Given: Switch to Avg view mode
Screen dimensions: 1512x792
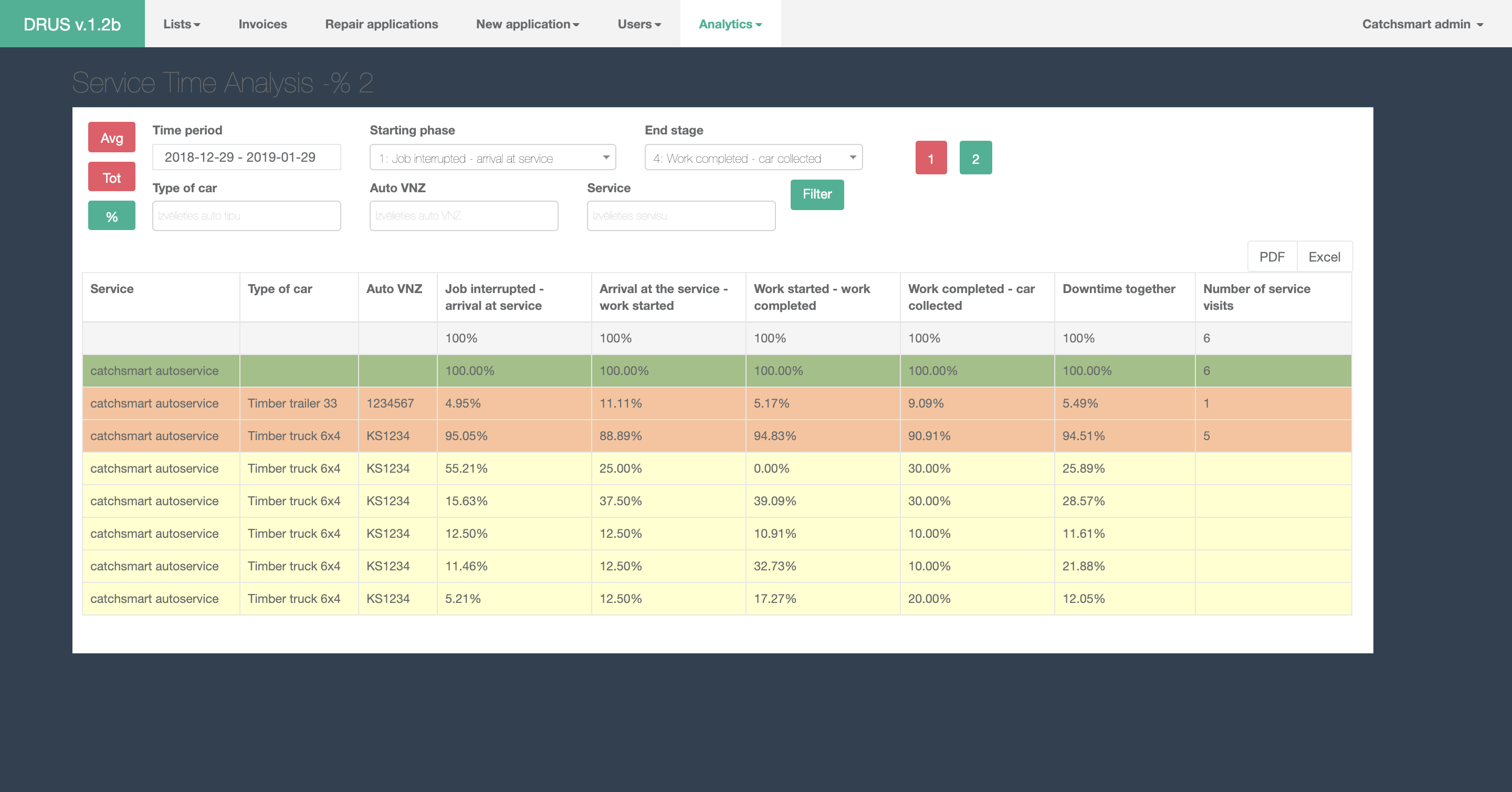Looking at the screenshot, I should click(111, 138).
